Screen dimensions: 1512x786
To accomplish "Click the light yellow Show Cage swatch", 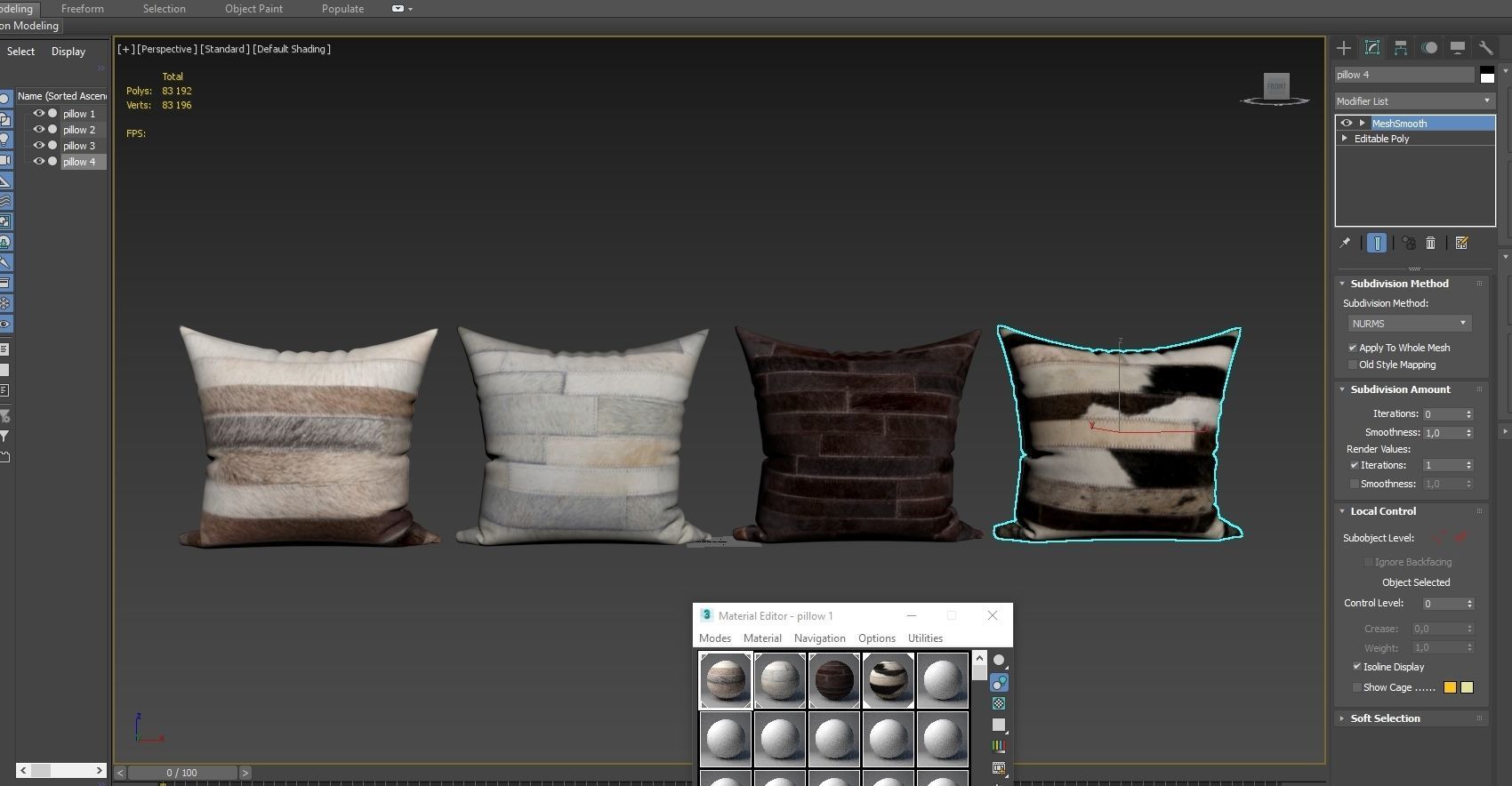I will [1468, 687].
